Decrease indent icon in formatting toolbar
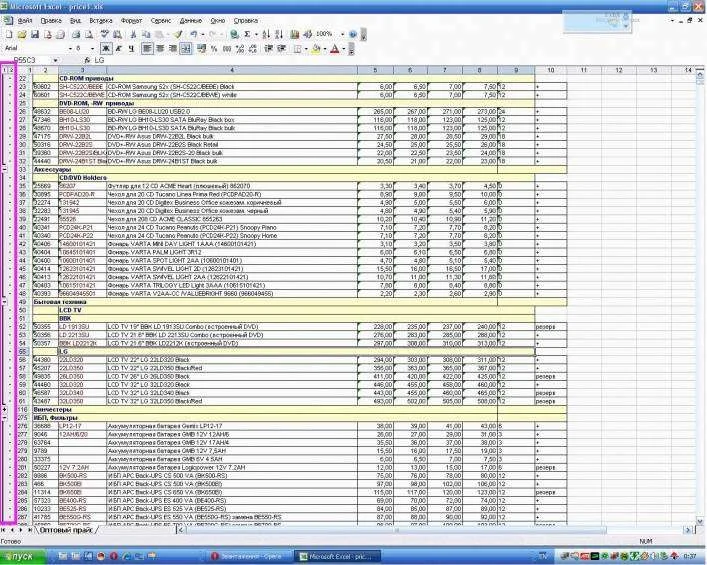This screenshot has width=707, height=565. [269, 48]
